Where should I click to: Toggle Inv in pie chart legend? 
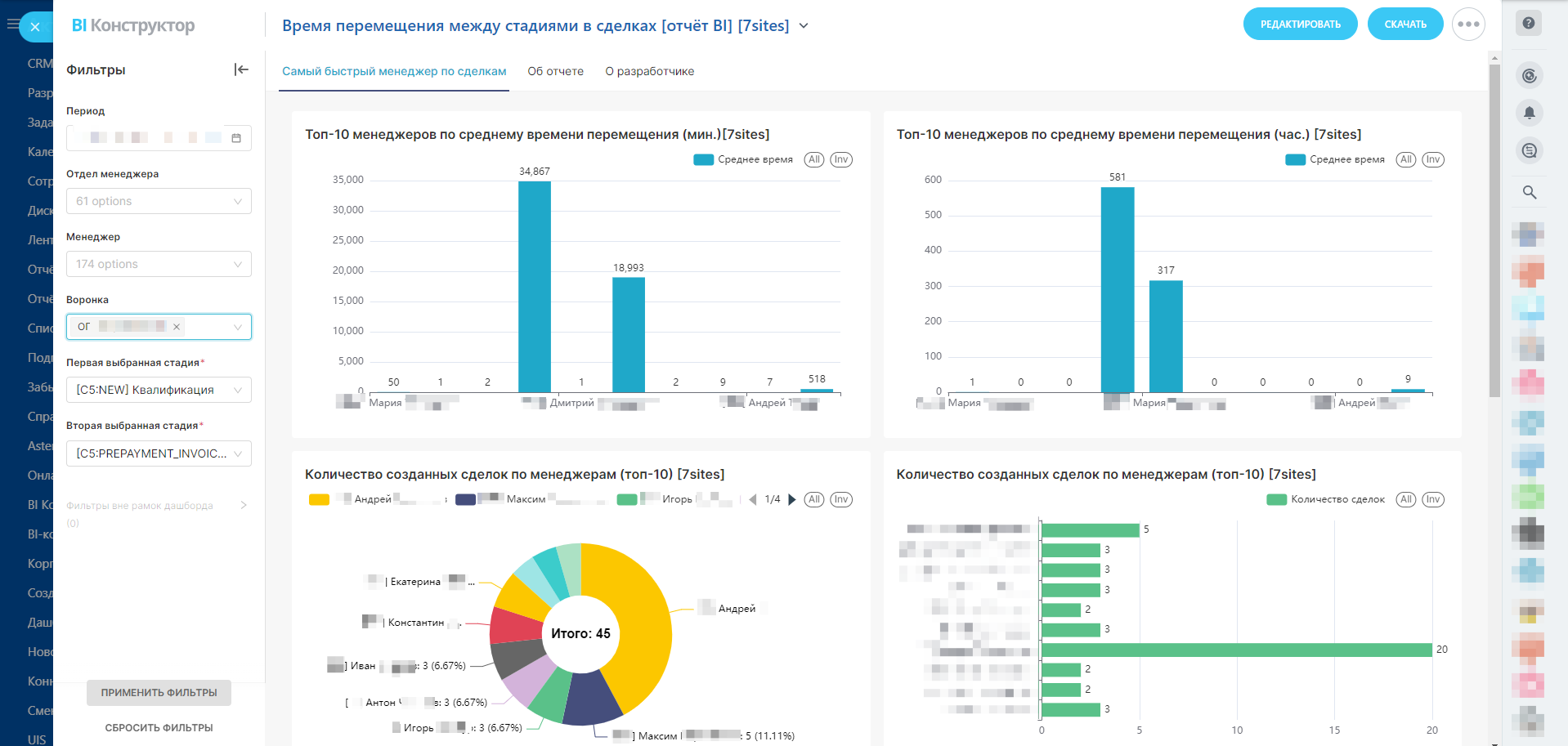click(840, 499)
